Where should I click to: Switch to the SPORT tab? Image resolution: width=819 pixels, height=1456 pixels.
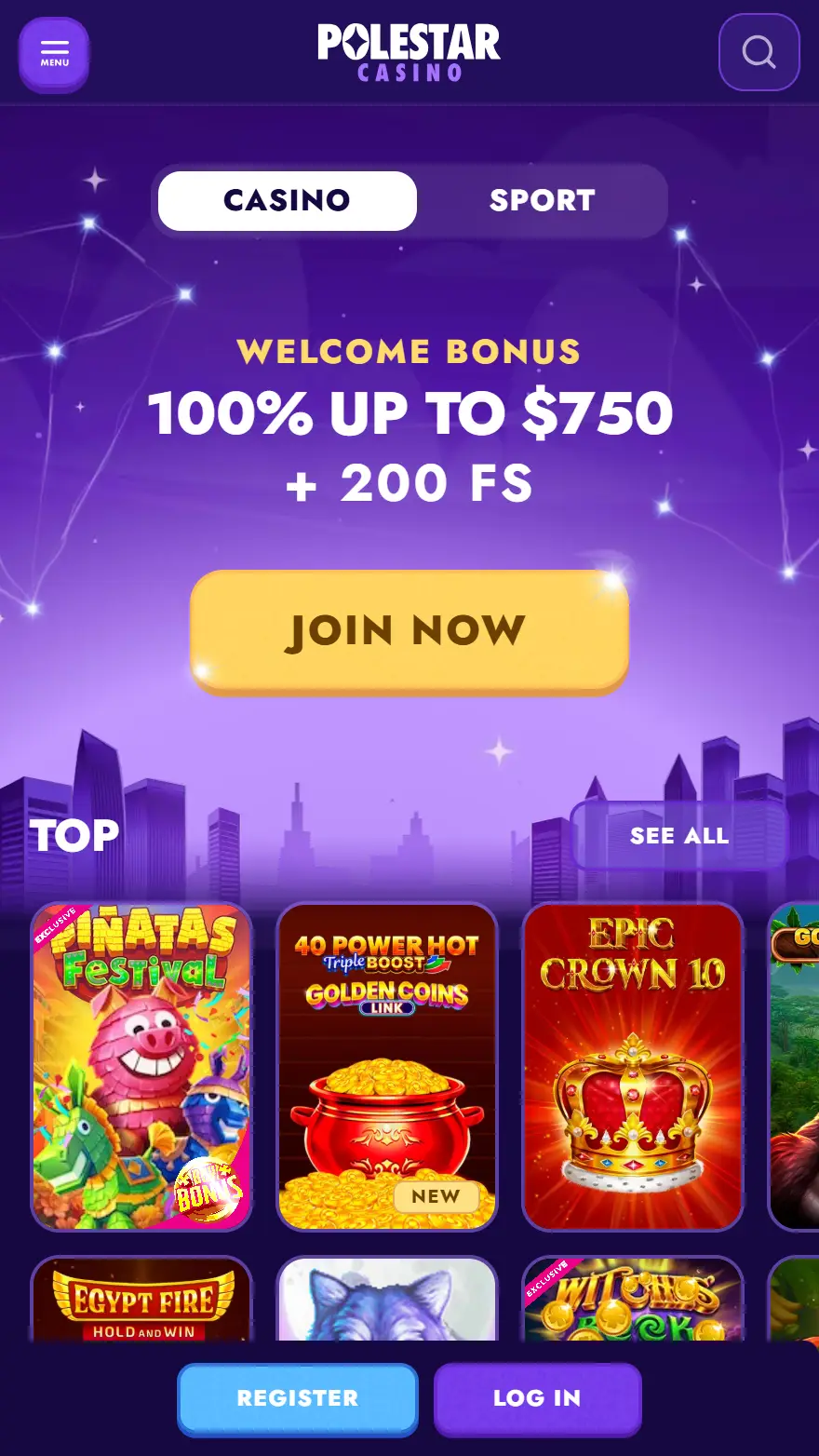click(x=542, y=200)
